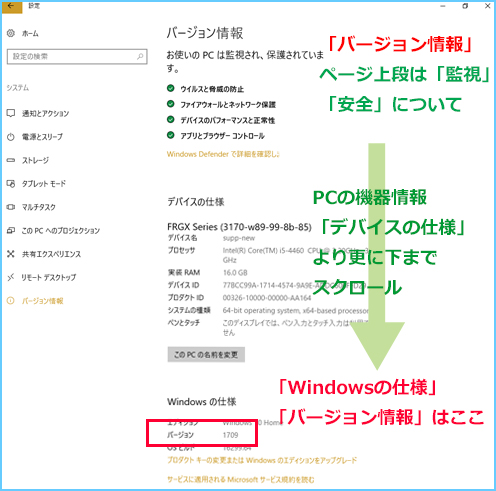Click ウイルスと脅威の防止 status text
496x491 pixels.
tap(212, 89)
